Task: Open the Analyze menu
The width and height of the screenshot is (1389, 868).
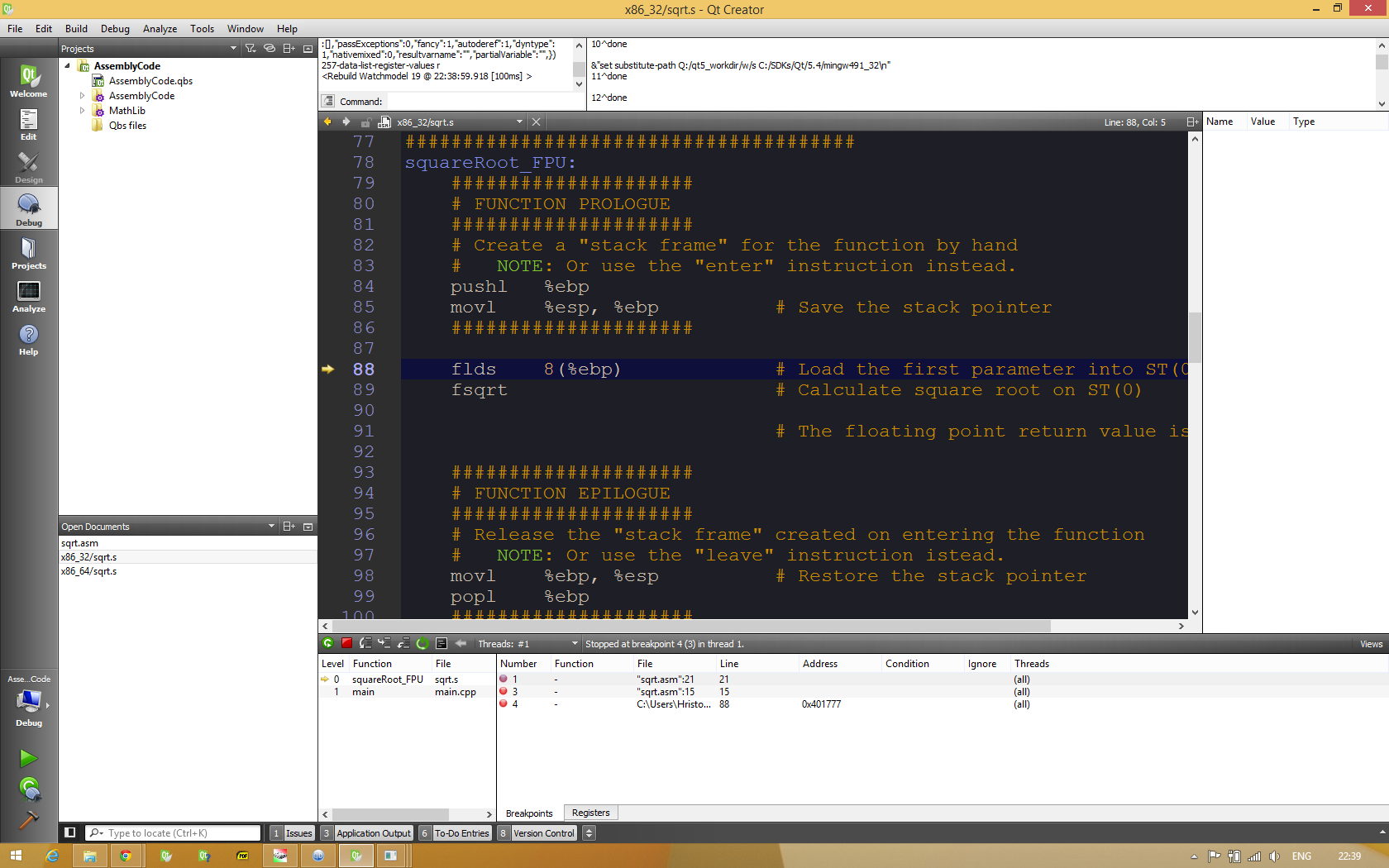Action: point(160,29)
